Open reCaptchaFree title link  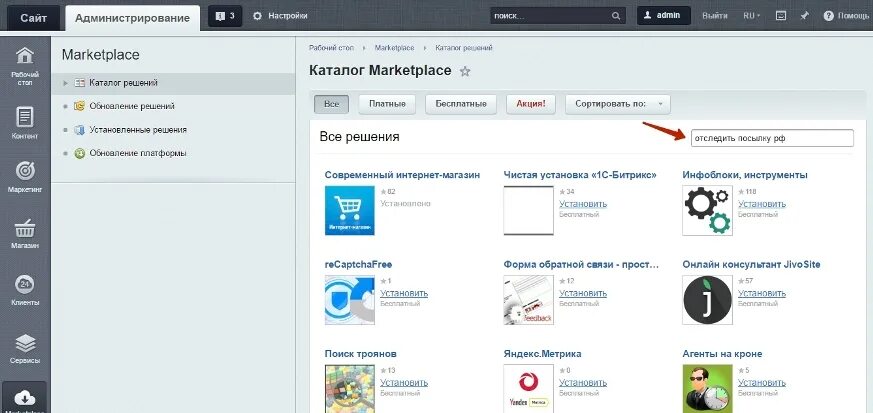pyautogui.click(x=359, y=264)
